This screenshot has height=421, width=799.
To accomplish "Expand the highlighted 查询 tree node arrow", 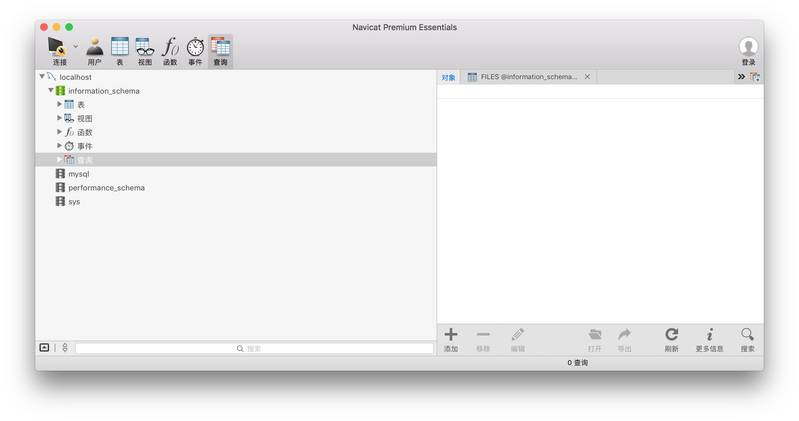I will 59,159.
